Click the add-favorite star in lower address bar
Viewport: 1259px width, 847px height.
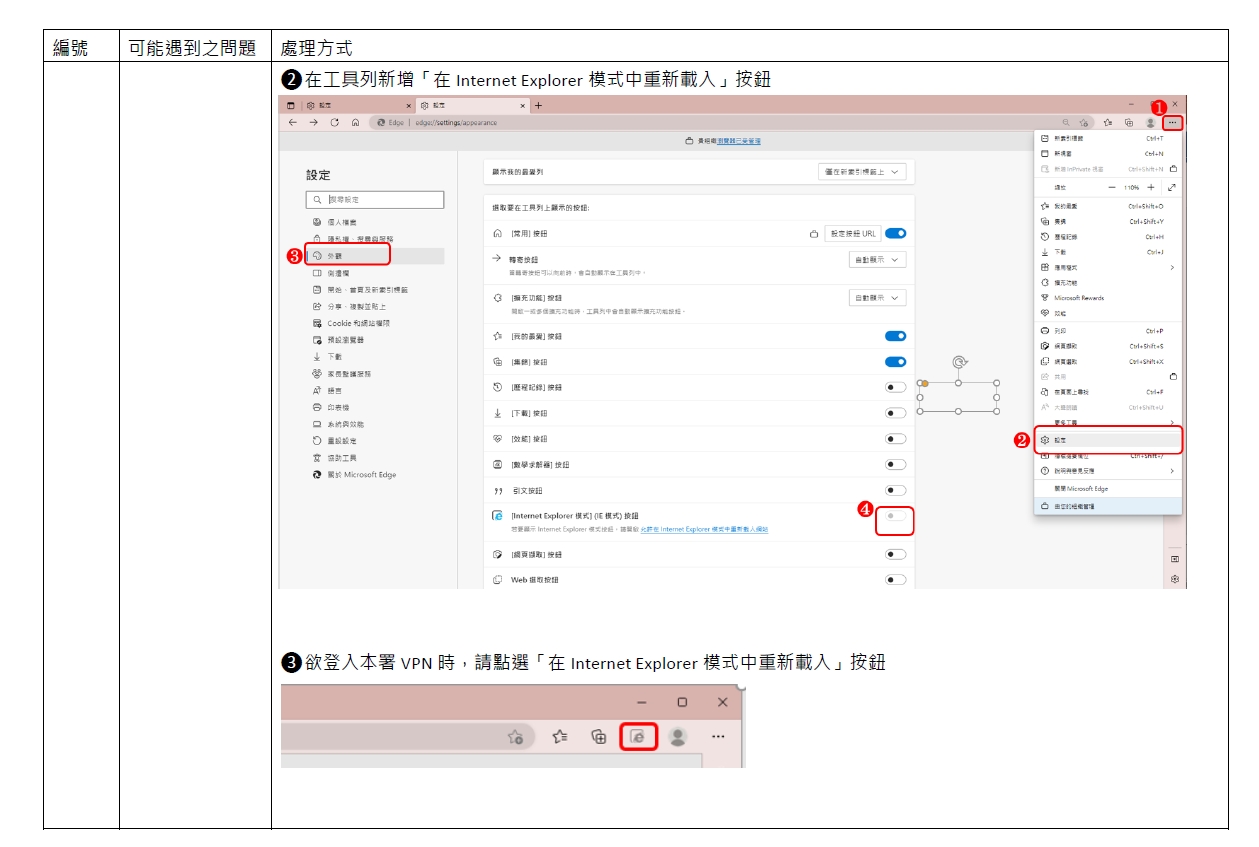pos(515,737)
